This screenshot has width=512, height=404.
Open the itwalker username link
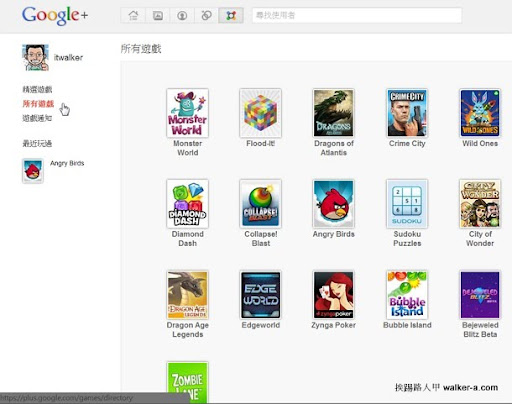68,57
